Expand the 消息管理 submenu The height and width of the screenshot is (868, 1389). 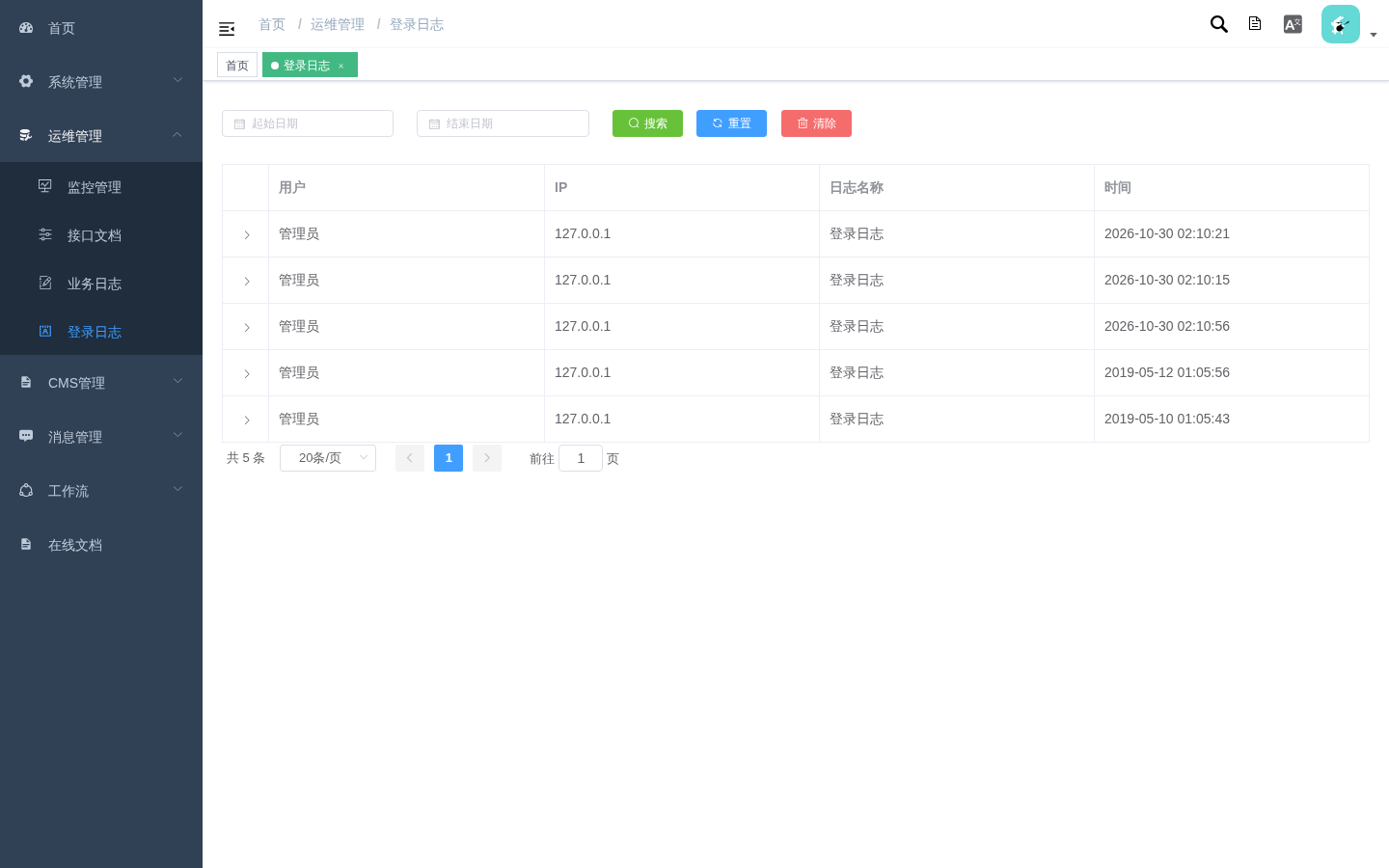click(x=177, y=435)
